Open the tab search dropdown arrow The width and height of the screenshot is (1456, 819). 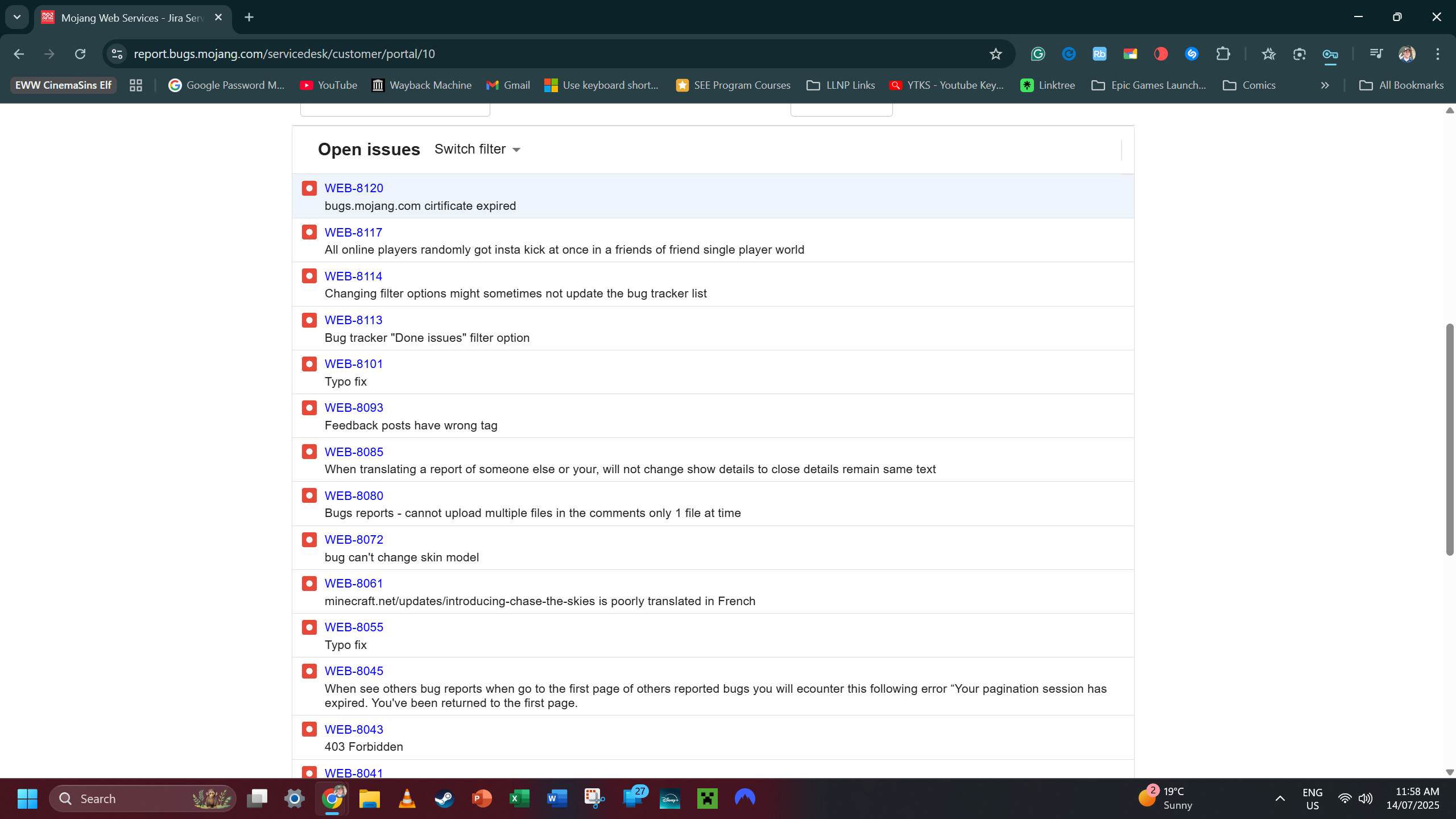17,17
